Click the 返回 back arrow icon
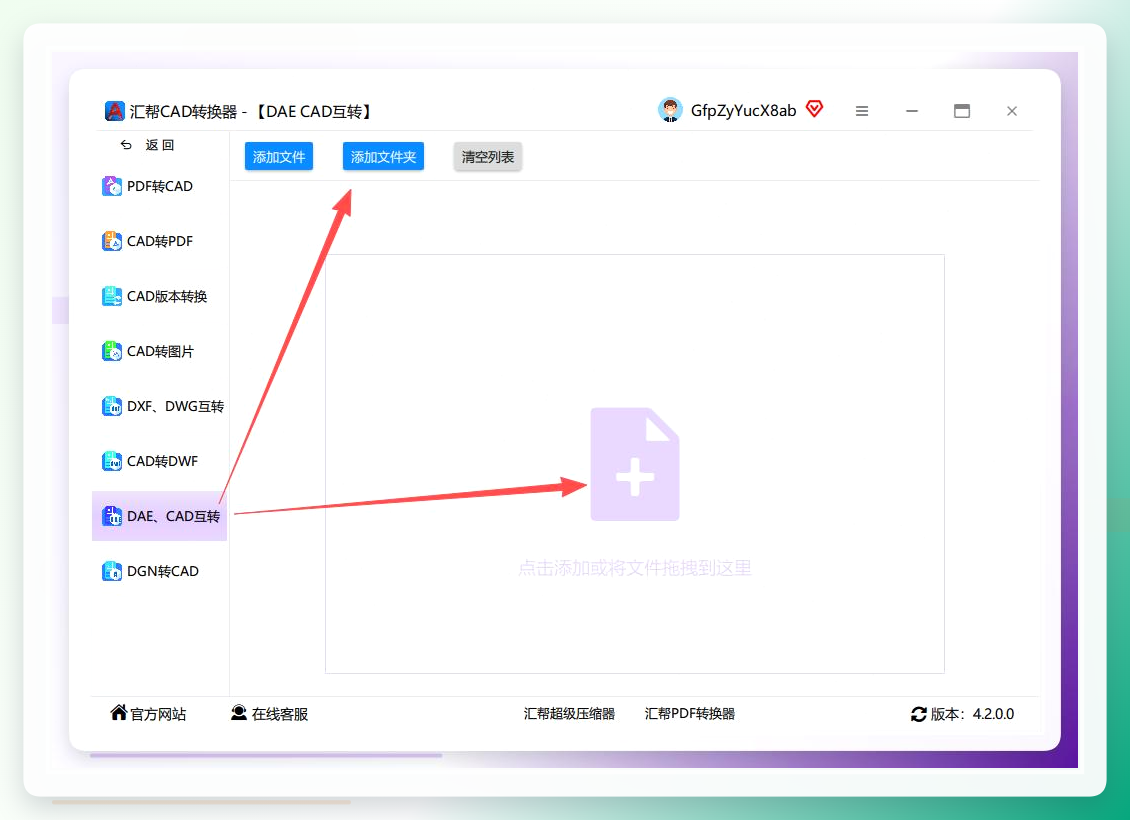This screenshot has height=820, width=1130. point(126,145)
